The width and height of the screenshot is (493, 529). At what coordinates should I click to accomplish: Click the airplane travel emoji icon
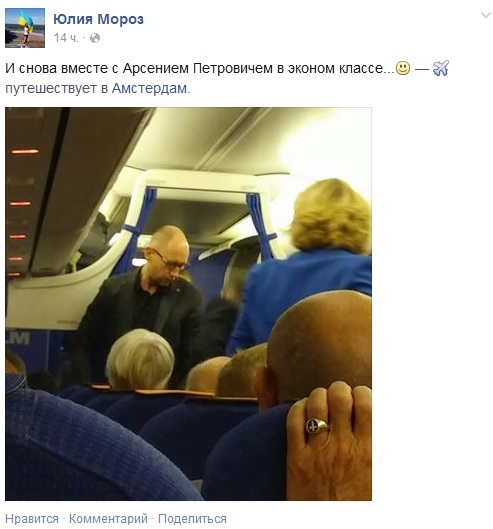pos(441,68)
